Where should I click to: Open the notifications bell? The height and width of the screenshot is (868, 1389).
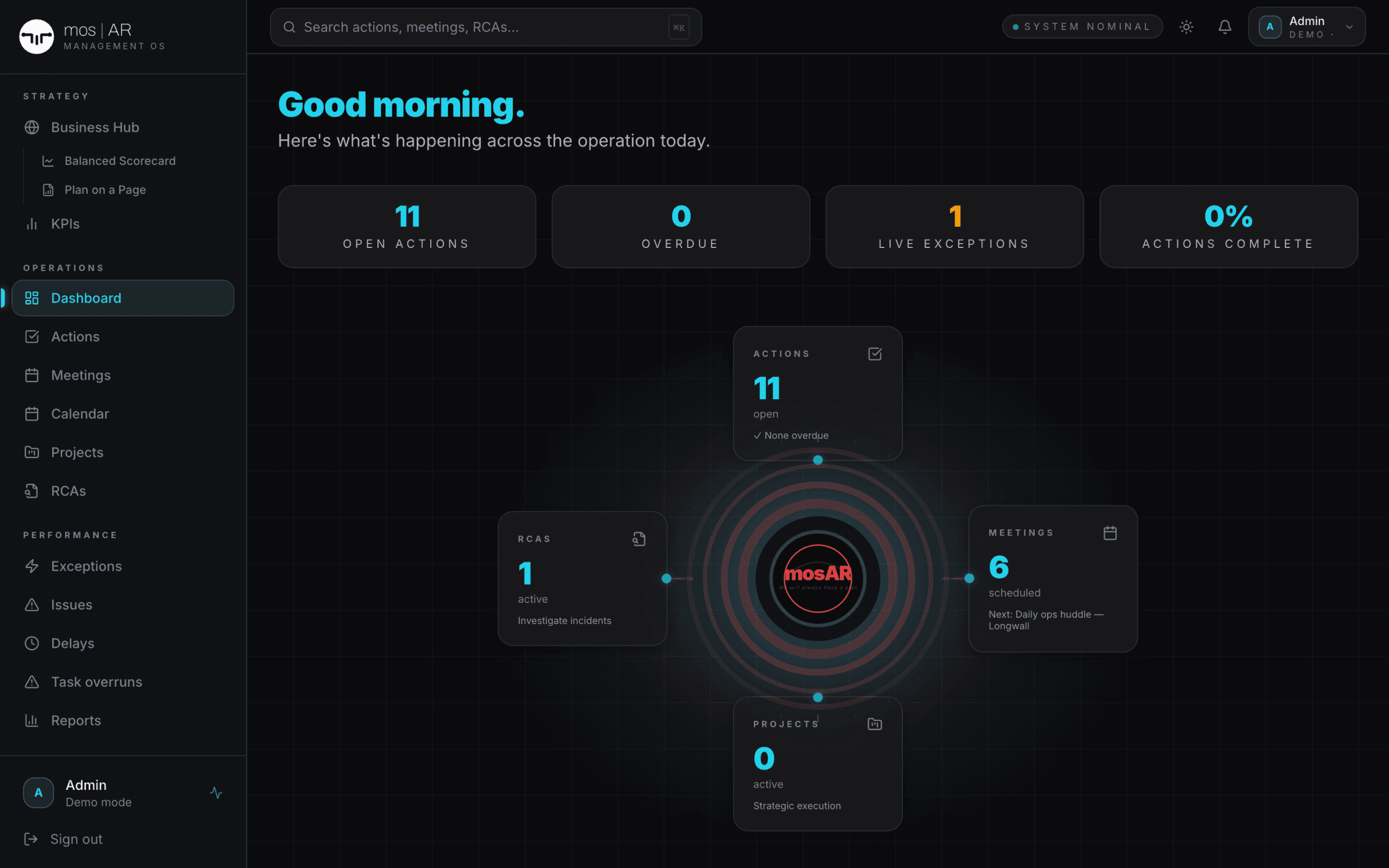pos(1225,27)
